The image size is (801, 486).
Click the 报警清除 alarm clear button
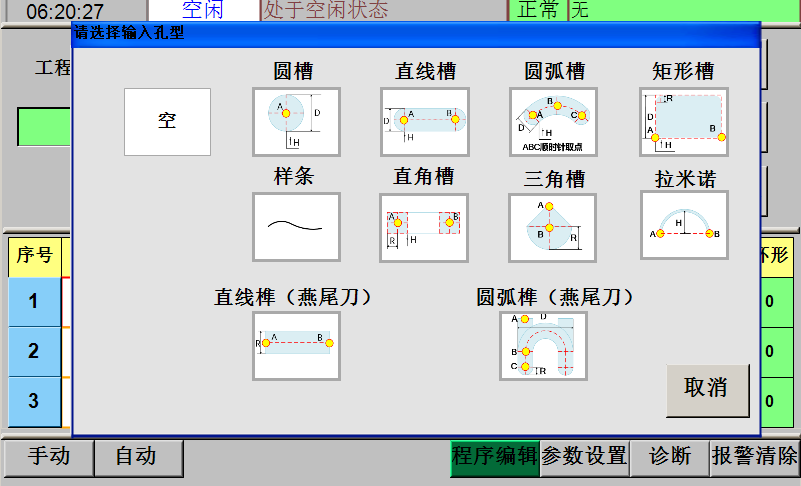point(754,457)
